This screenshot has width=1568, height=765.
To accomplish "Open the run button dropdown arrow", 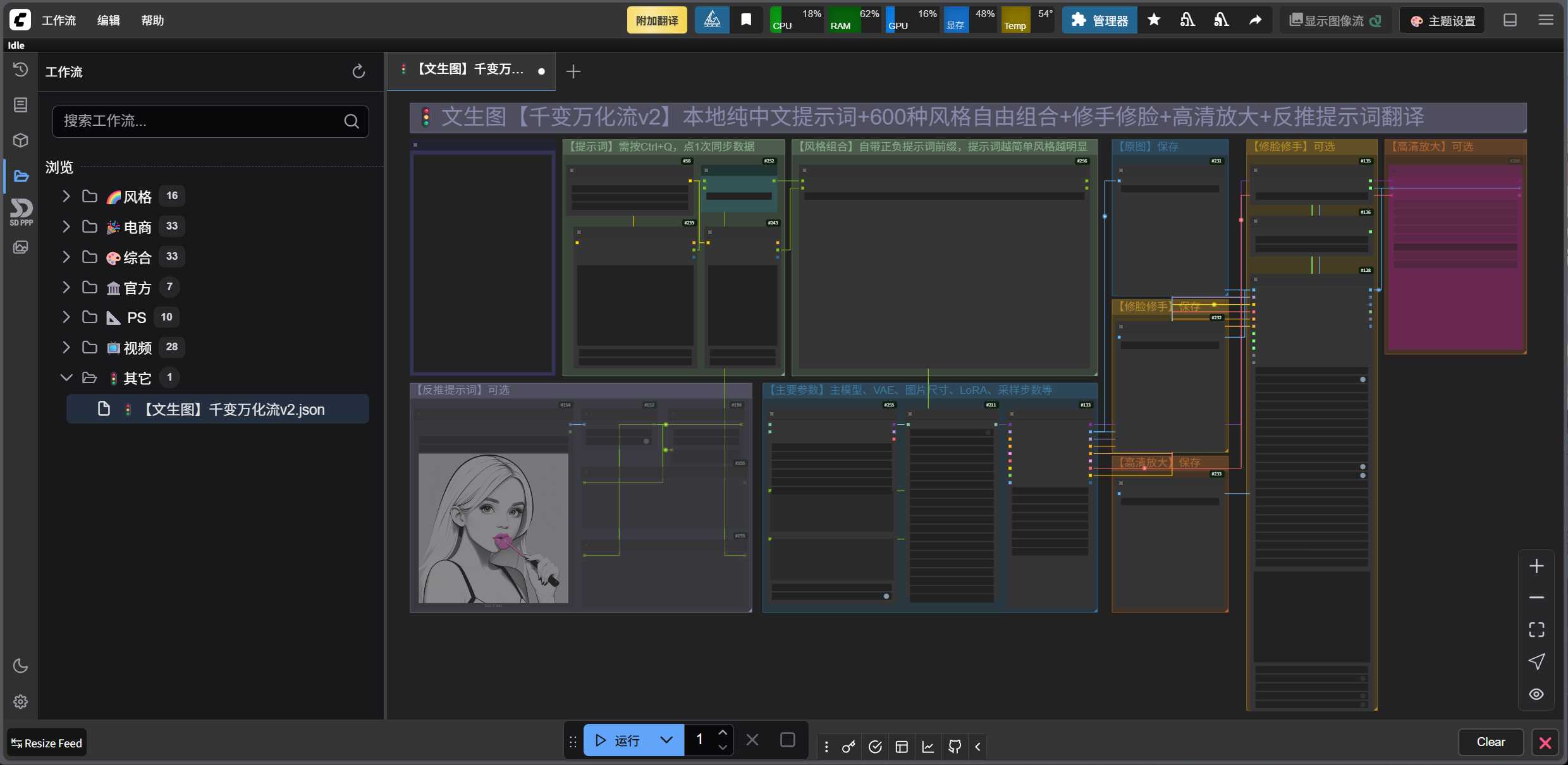I will (x=666, y=740).
